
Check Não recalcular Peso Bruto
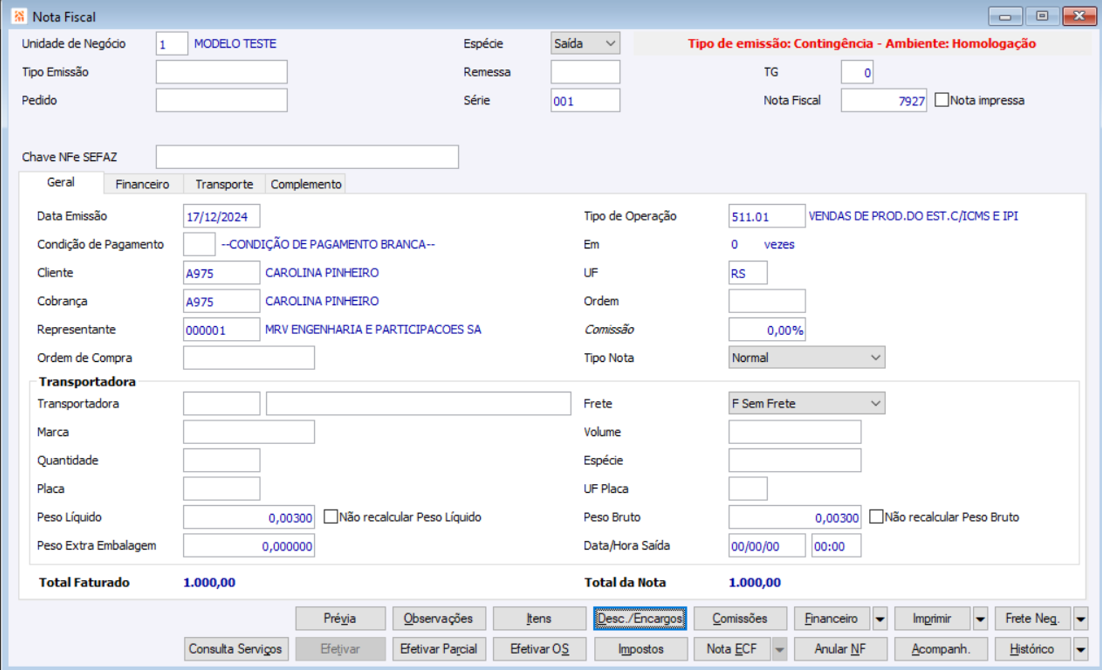876,517
